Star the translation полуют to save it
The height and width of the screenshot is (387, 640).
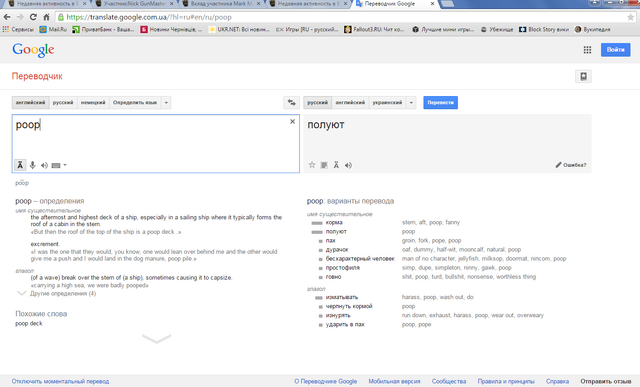click(x=312, y=165)
